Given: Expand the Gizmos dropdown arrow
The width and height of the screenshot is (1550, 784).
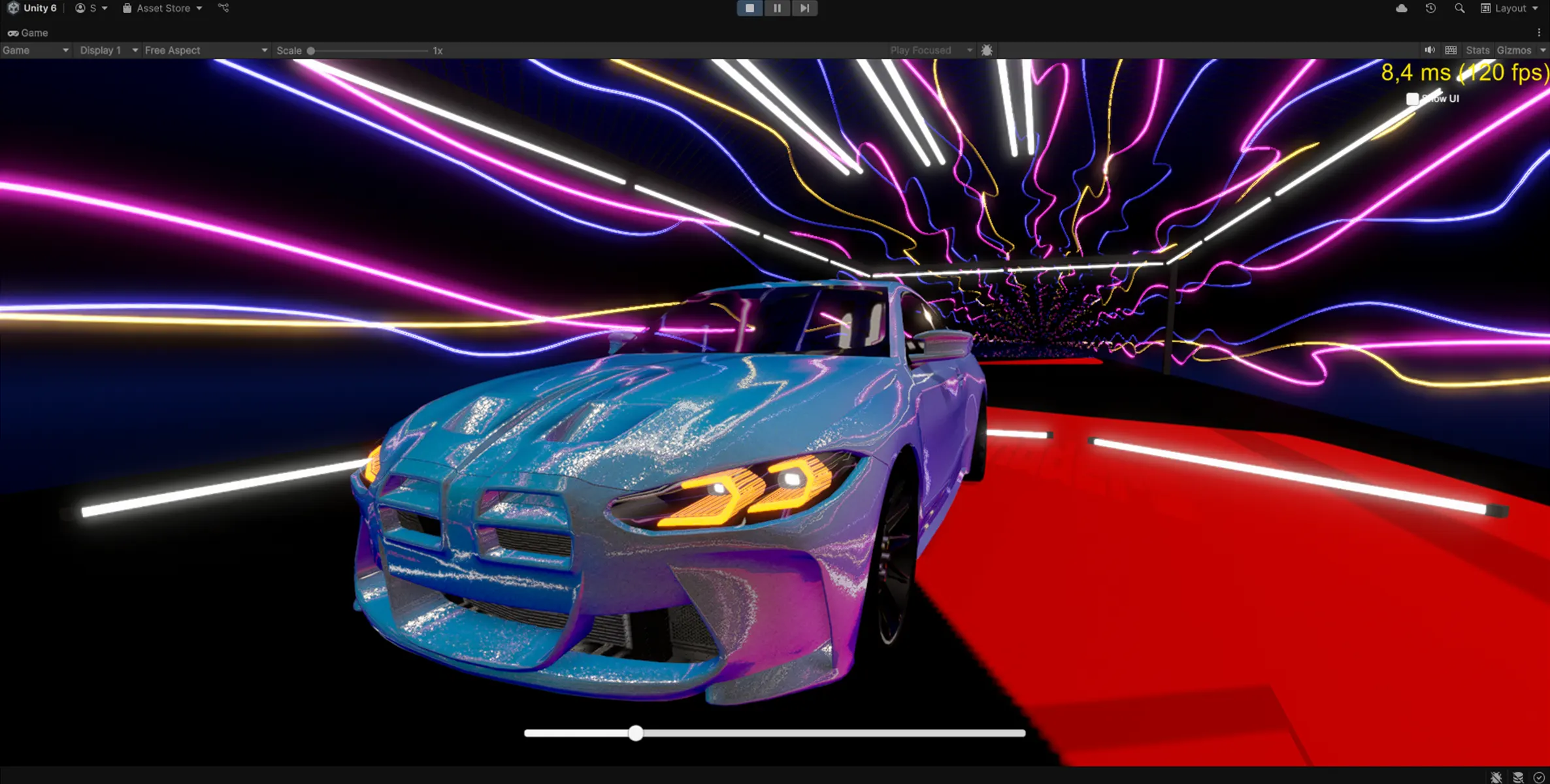Looking at the screenshot, I should 1543,50.
